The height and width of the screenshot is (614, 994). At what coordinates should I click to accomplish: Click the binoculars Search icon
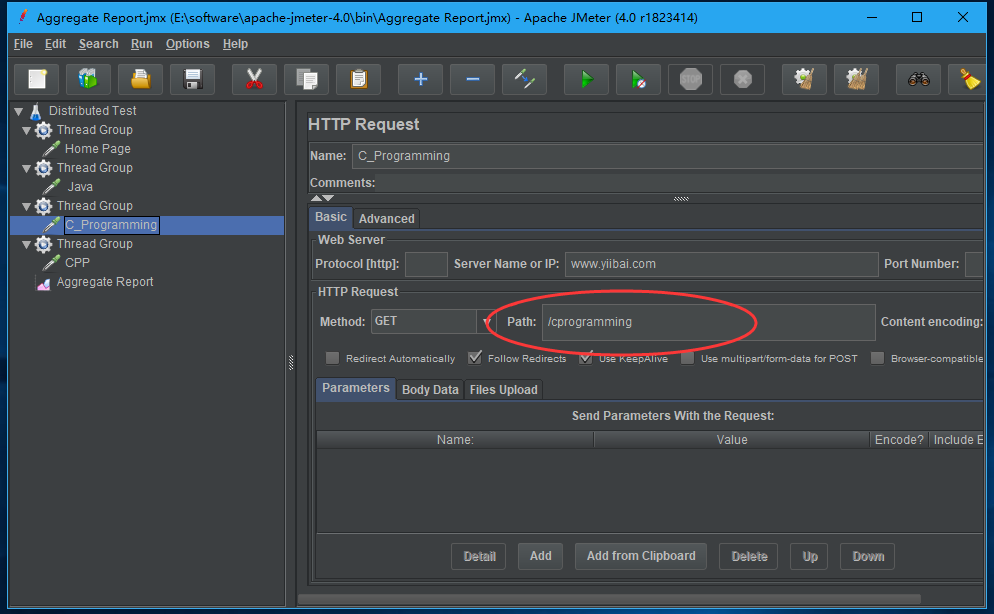click(x=918, y=79)
